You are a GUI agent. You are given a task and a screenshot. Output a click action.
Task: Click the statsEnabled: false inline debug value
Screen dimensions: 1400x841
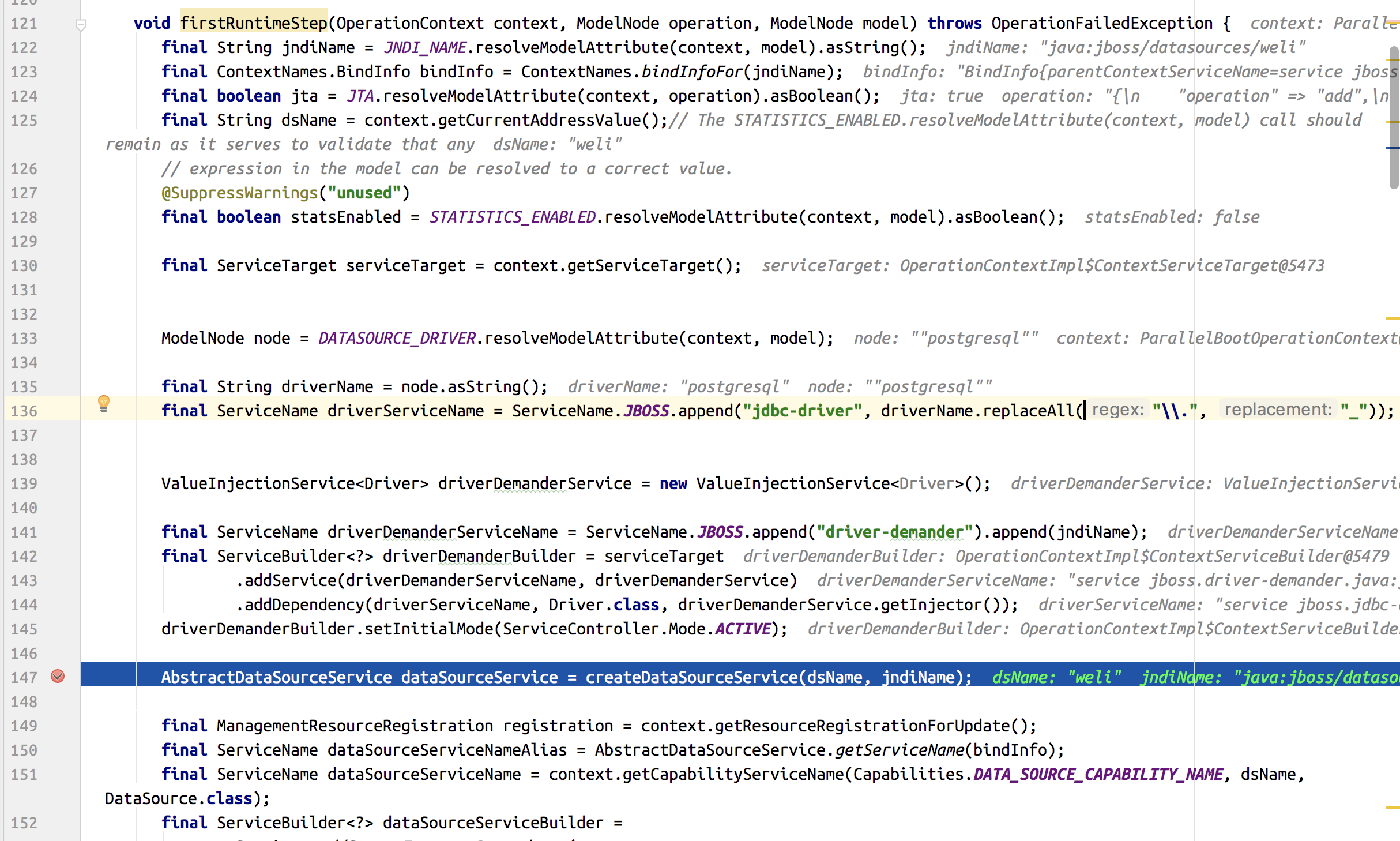[x=1172, y=217]
